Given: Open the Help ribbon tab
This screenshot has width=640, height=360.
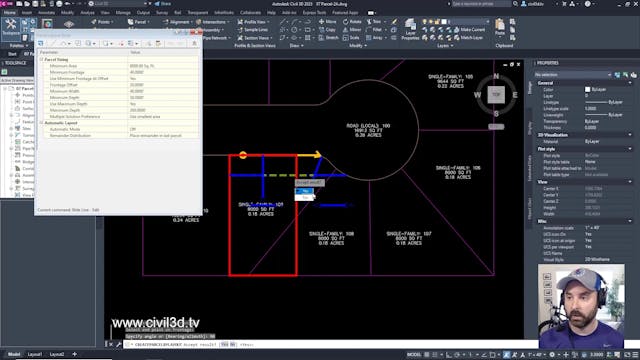Looking at the screenshot, I should 271,13.
